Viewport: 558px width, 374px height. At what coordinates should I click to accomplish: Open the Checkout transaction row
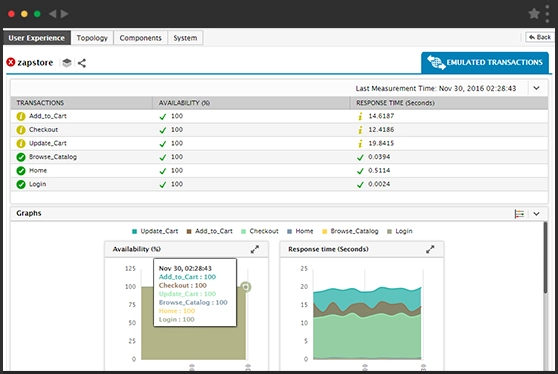pyautogui.click(x=279, y=130)
